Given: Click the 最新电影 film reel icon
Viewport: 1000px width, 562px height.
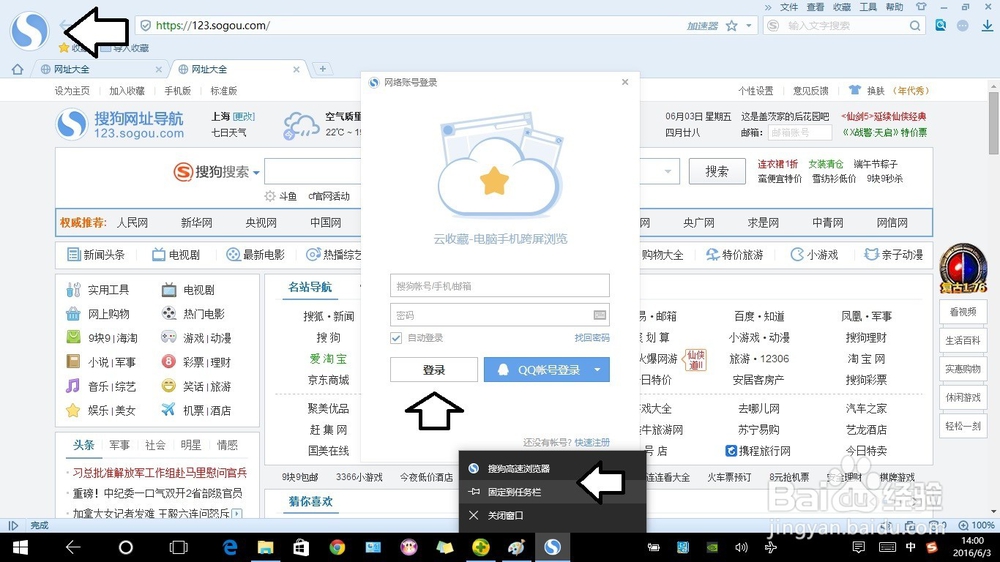Looking at the screenshot, I should coord(233,255).
